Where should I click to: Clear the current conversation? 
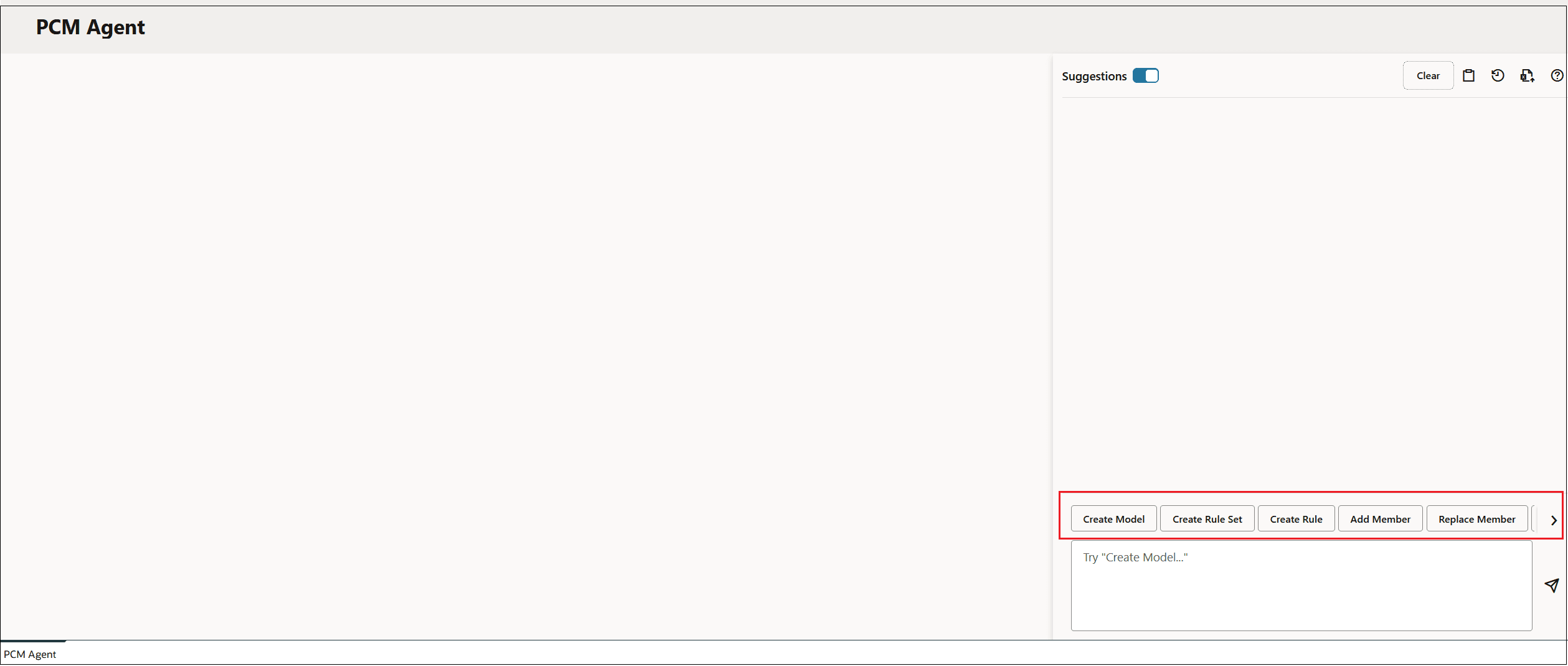[1429, 75]
